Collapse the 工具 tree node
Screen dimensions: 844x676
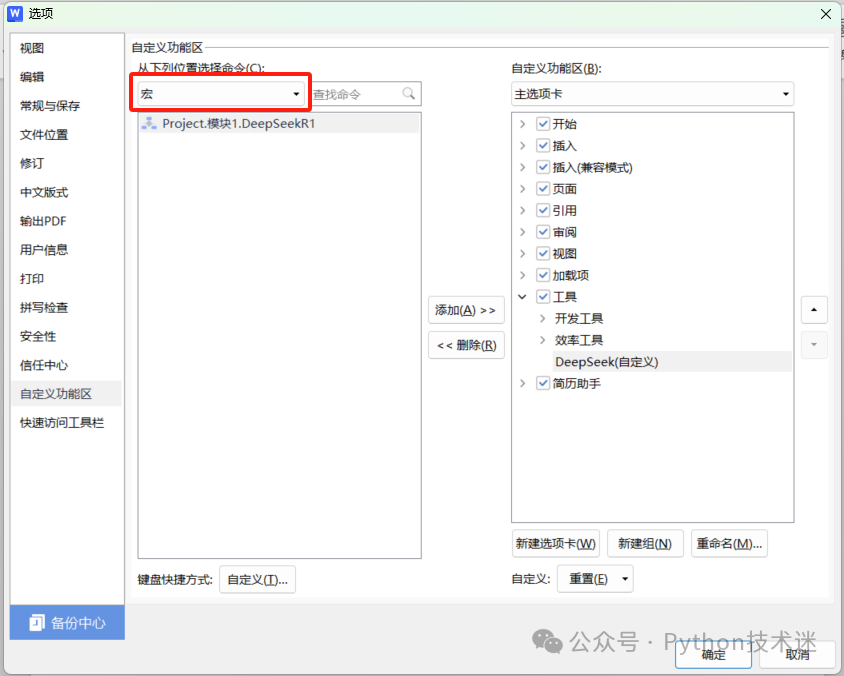pyautogui.click(x=522, y=297)
